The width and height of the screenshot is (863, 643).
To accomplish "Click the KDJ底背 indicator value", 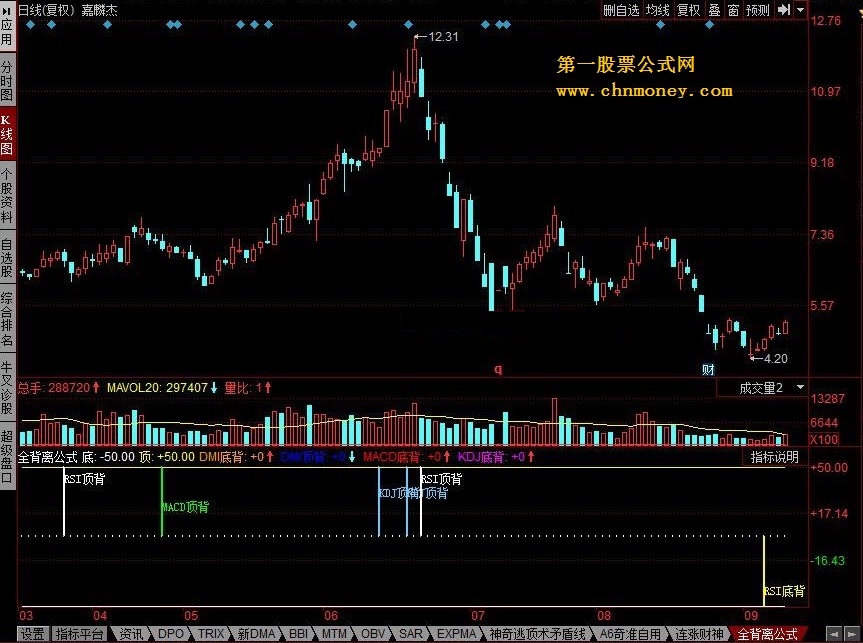I will click(496, 456).
